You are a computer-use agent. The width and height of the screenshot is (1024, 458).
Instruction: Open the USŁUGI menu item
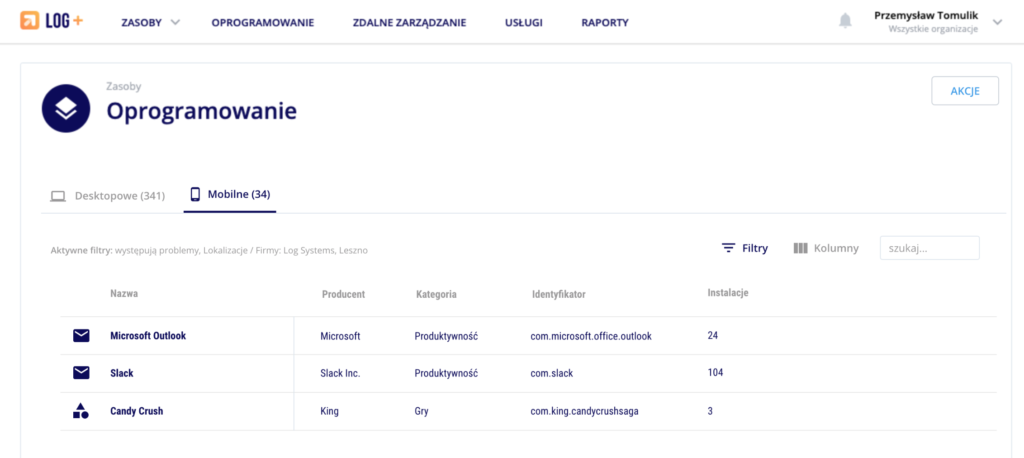click(x=524, y=22)
